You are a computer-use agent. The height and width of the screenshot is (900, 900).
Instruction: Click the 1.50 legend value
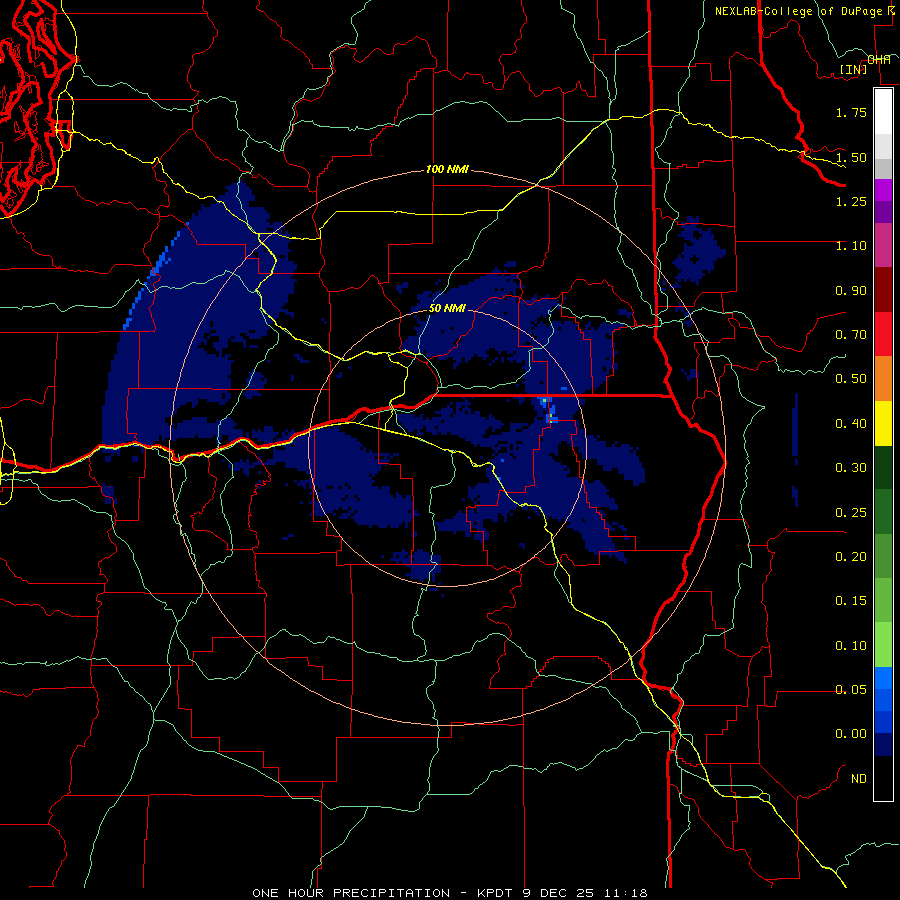[x=851, y=157]
